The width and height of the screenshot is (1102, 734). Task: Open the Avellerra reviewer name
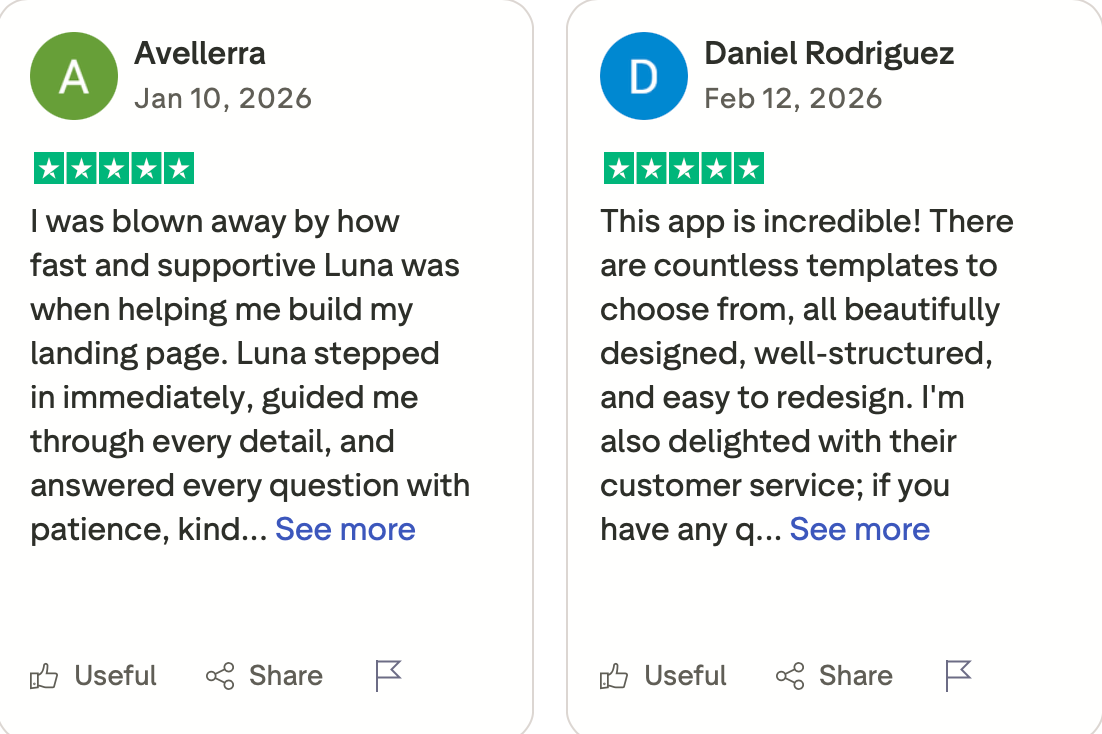(200, 53)
